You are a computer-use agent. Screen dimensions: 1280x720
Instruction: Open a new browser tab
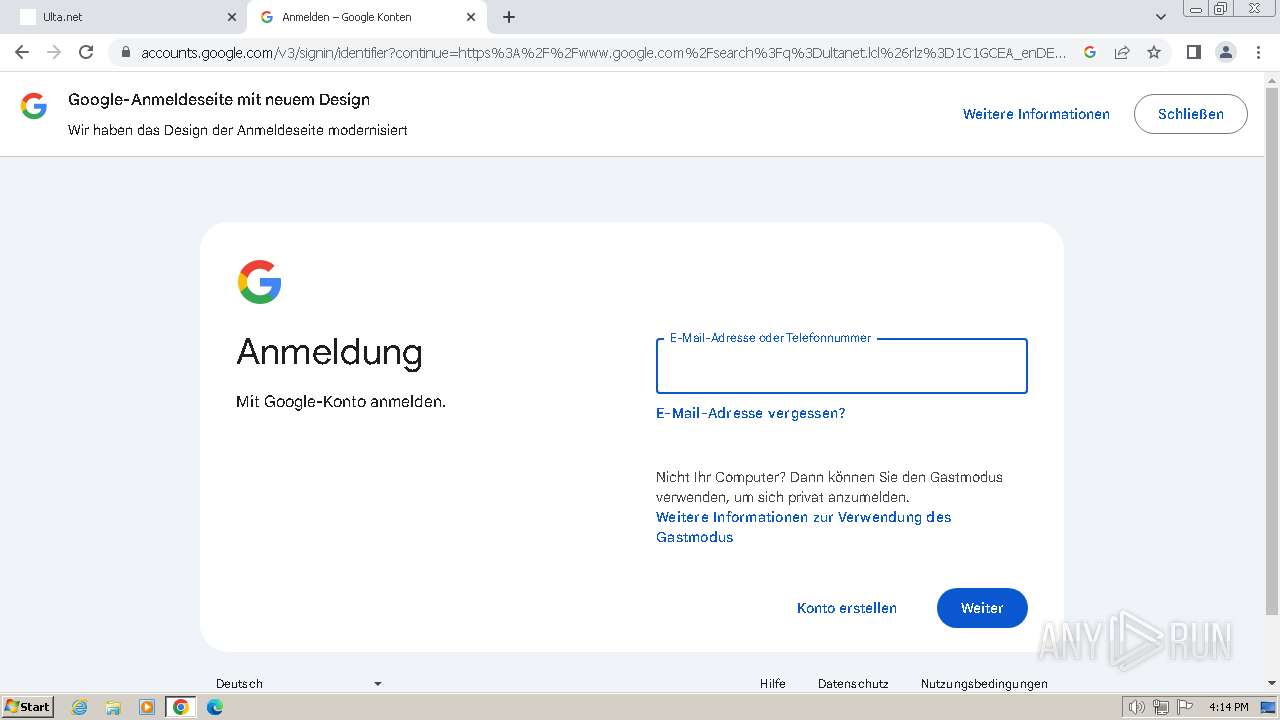point(509,17)
